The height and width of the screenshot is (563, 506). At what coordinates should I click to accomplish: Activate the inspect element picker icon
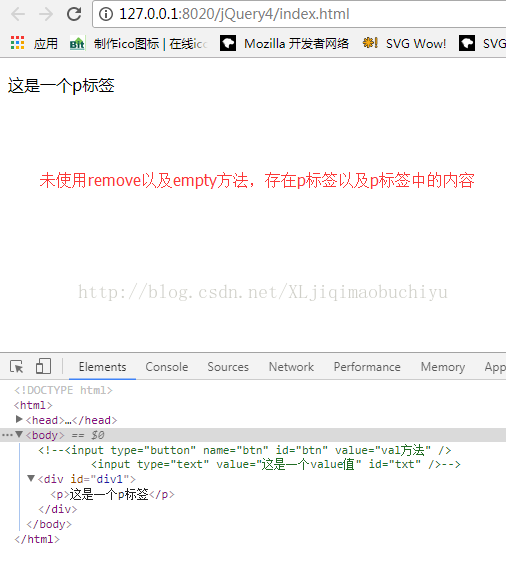(17, 367)
